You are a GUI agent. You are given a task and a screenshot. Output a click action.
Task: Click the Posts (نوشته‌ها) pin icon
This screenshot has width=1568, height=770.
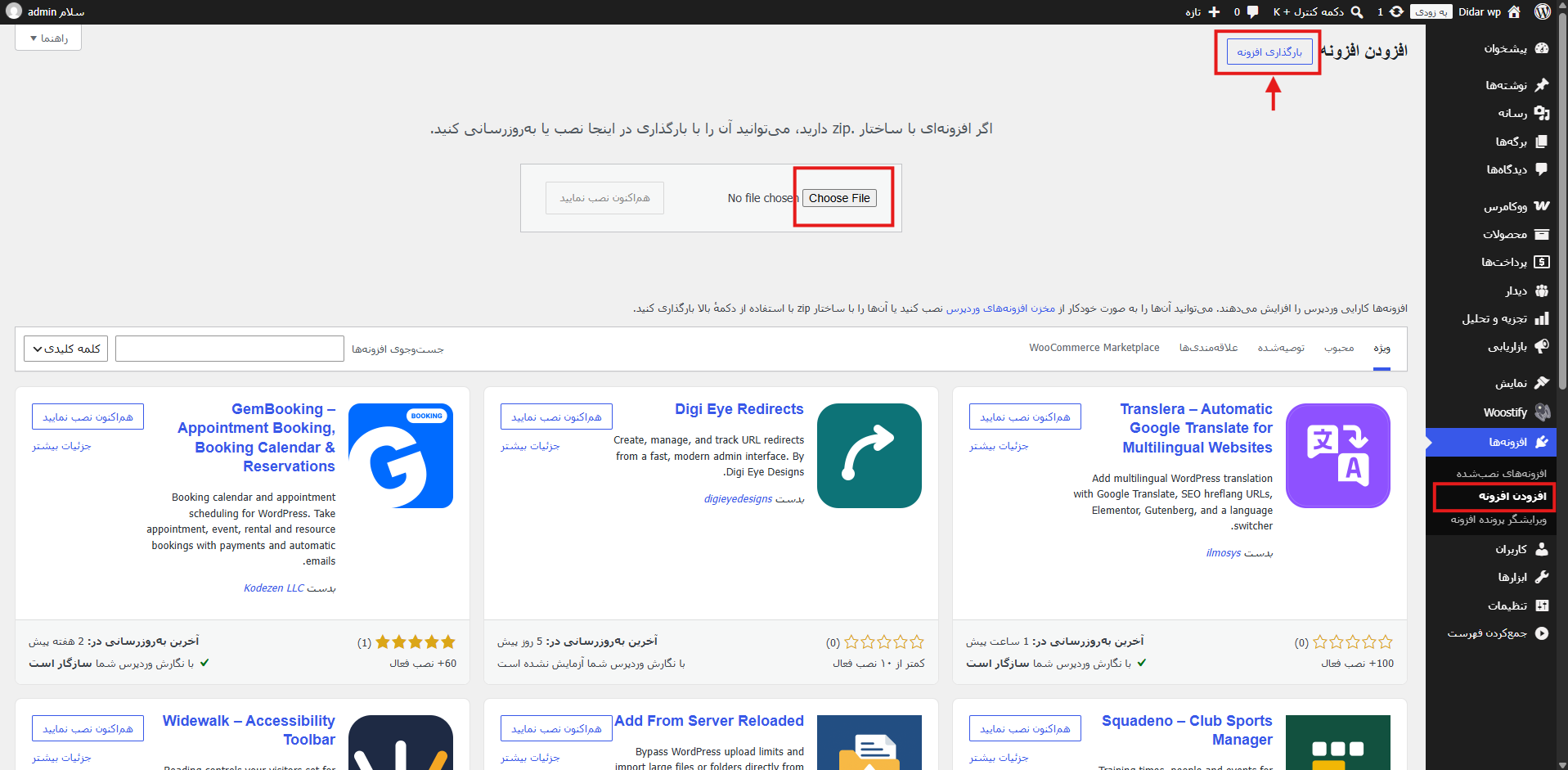point(1542,85)
